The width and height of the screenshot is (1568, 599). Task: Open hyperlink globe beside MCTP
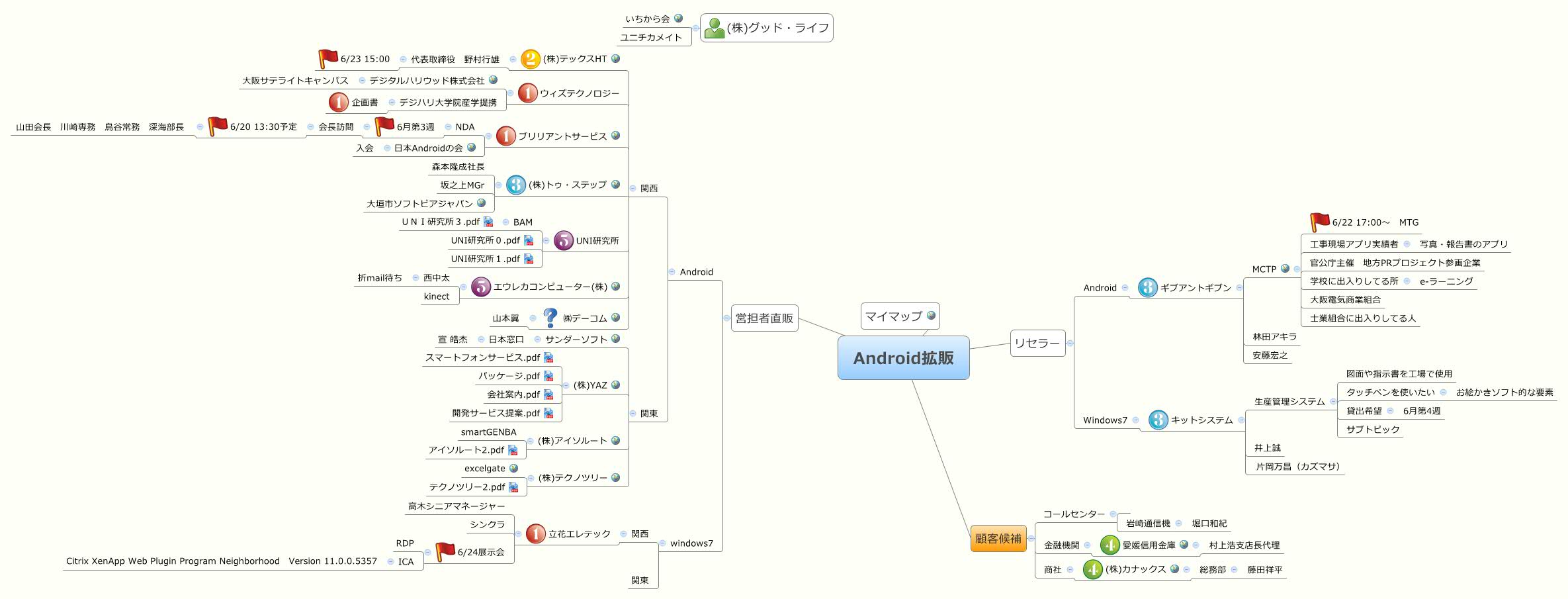(1285, 269)
